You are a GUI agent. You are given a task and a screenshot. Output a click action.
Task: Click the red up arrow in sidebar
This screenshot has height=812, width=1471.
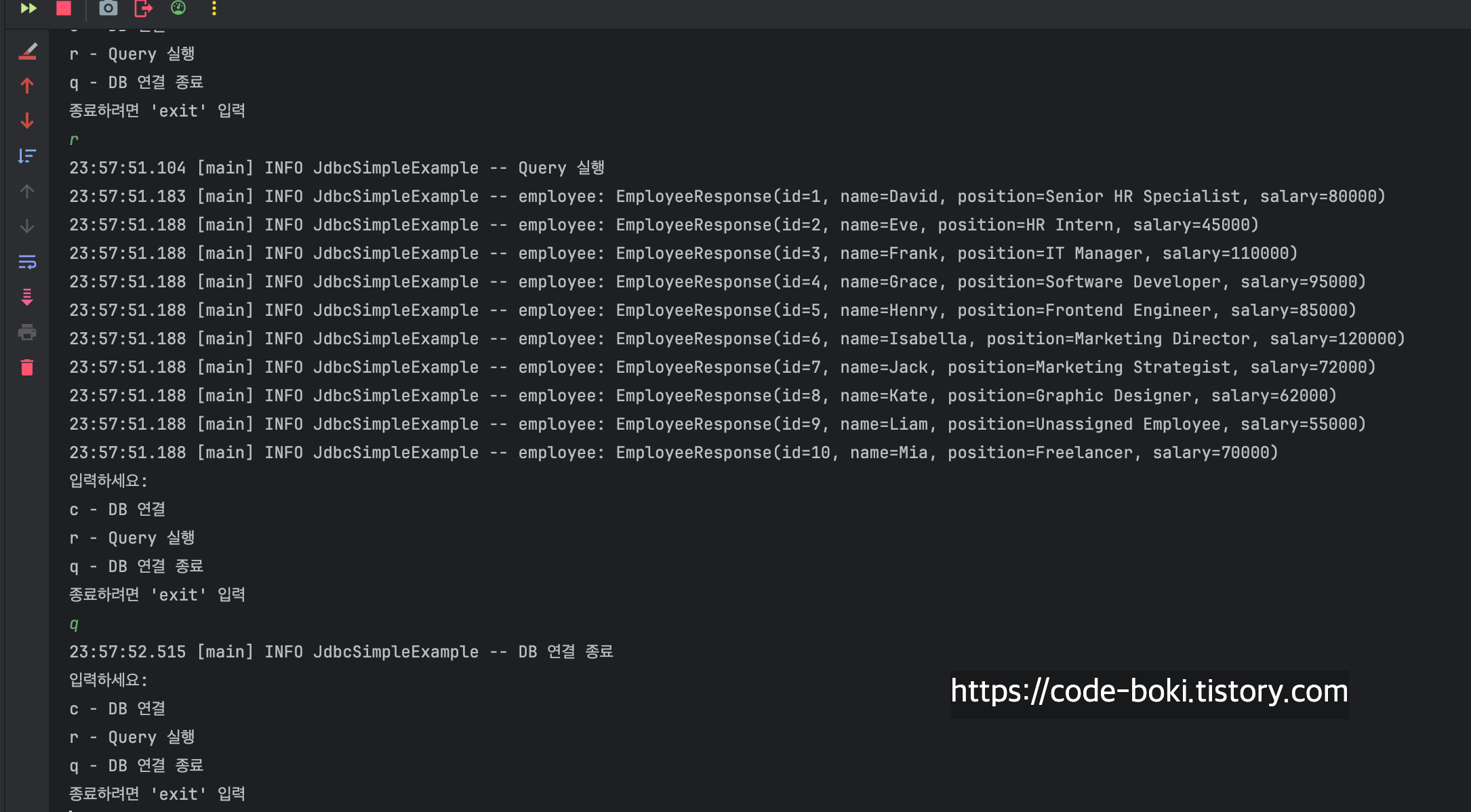(x=27, y=85)
